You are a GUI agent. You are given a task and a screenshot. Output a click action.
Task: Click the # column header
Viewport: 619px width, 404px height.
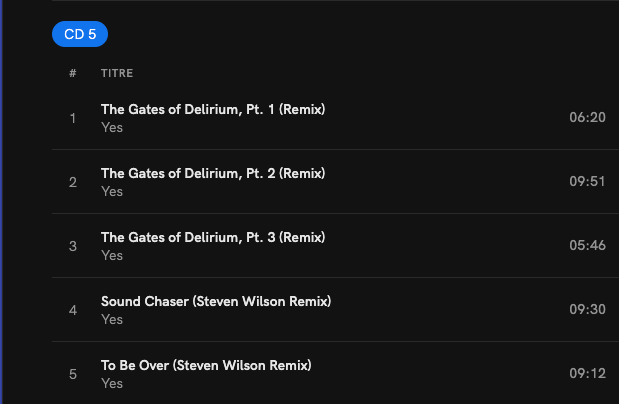(x=73, y=73)
